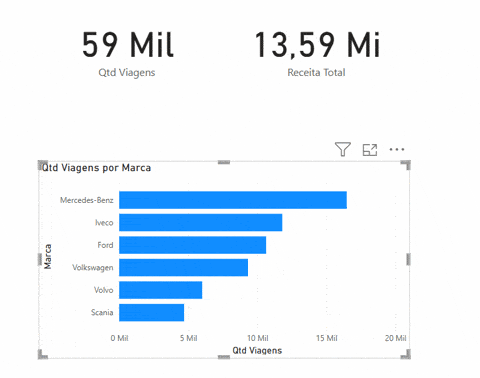Click the bottom-center resize handle of chart
Viewport: 480px width, 378px height.
coord(224,357)
